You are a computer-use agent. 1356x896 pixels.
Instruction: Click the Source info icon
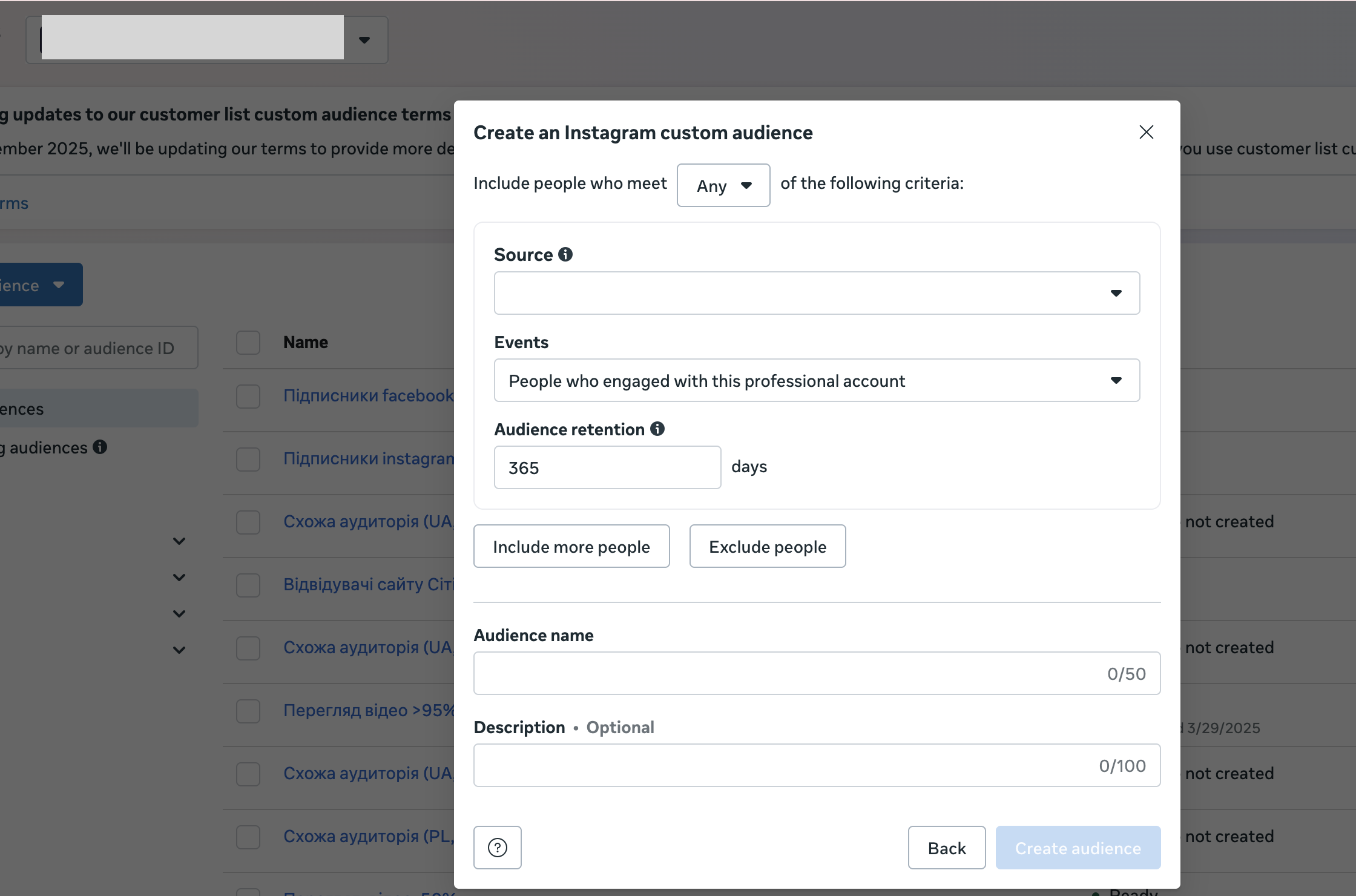(x=565, y=254)
